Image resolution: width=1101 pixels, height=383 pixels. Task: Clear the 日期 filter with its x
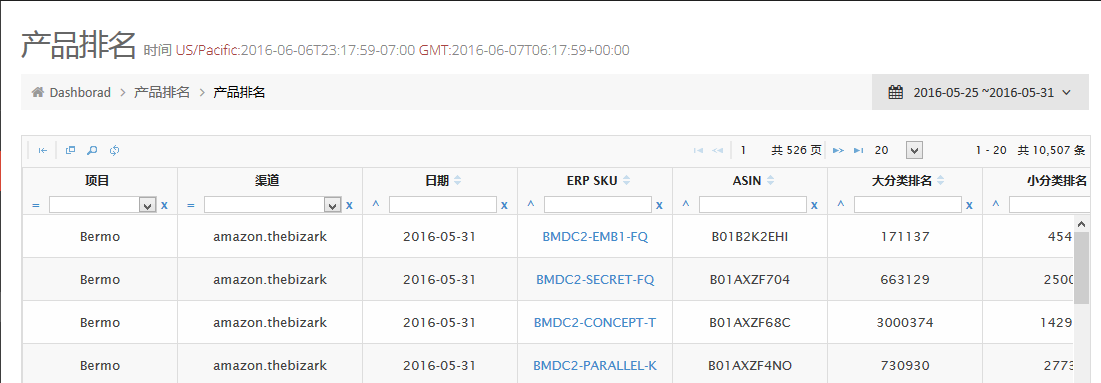504,205
